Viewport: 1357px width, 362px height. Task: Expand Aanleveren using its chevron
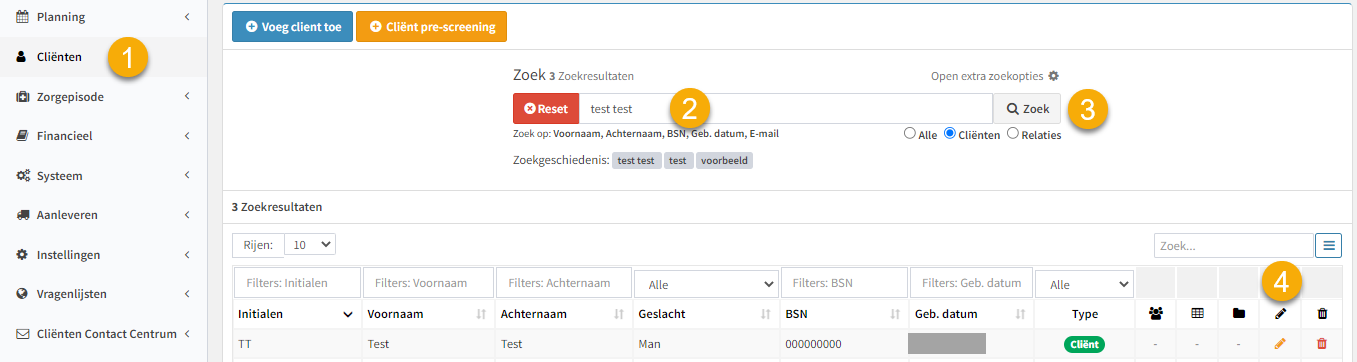(x=187, y=215)
